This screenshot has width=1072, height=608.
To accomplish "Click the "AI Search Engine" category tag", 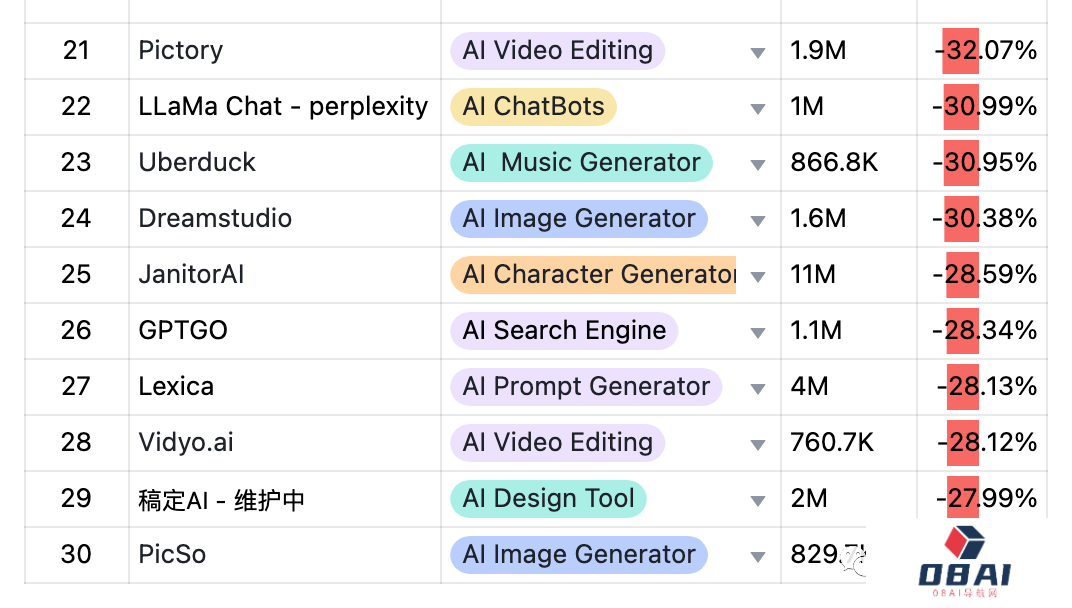I will (564, 331).
